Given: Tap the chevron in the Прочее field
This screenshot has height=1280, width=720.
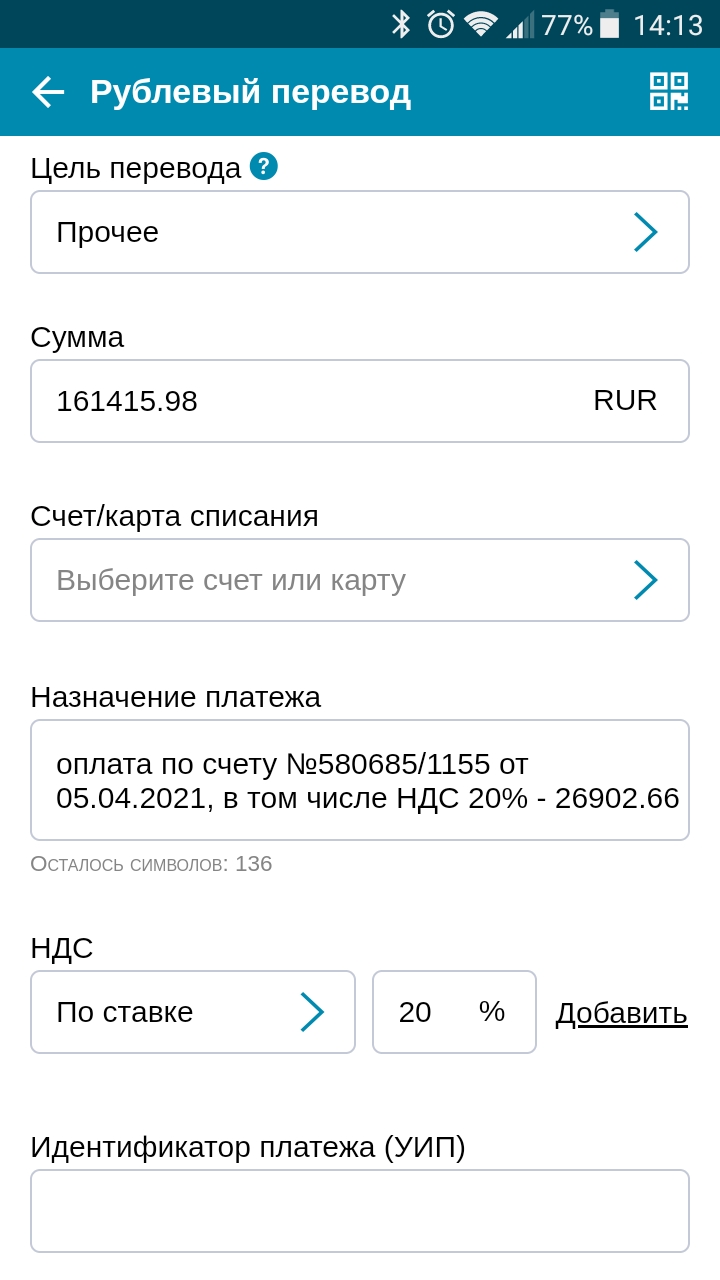Looking at the screenshot, I should (x=646, y=232).
